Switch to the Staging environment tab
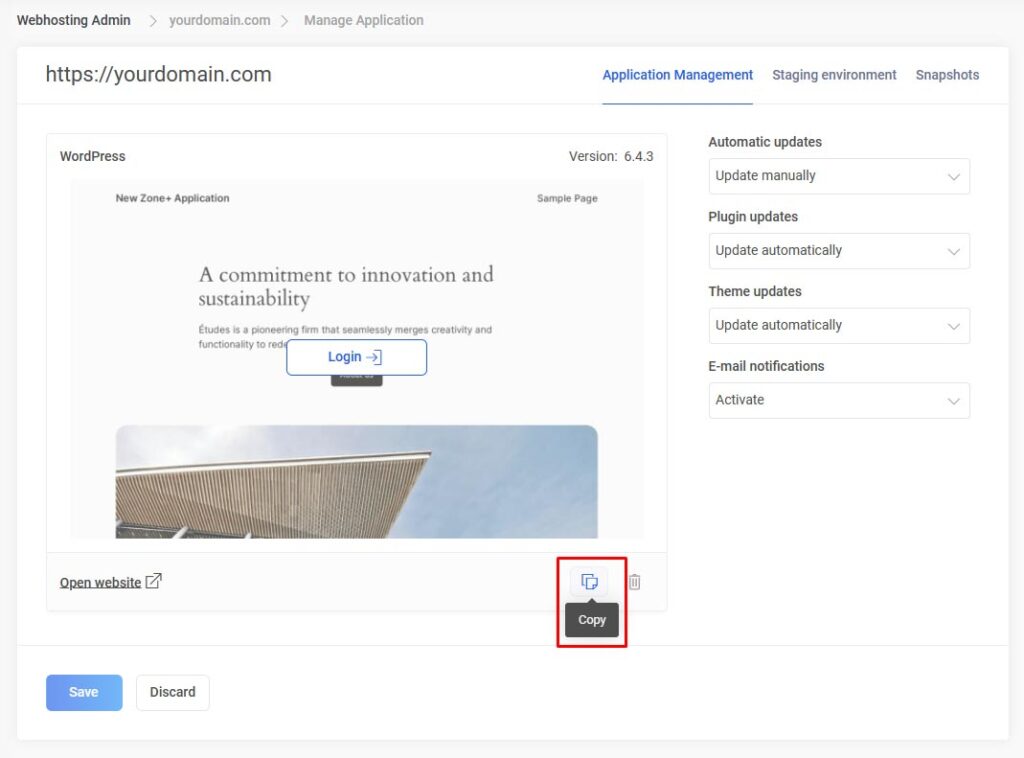This screenshot has height=758, width=1024. tap(834, 75)
